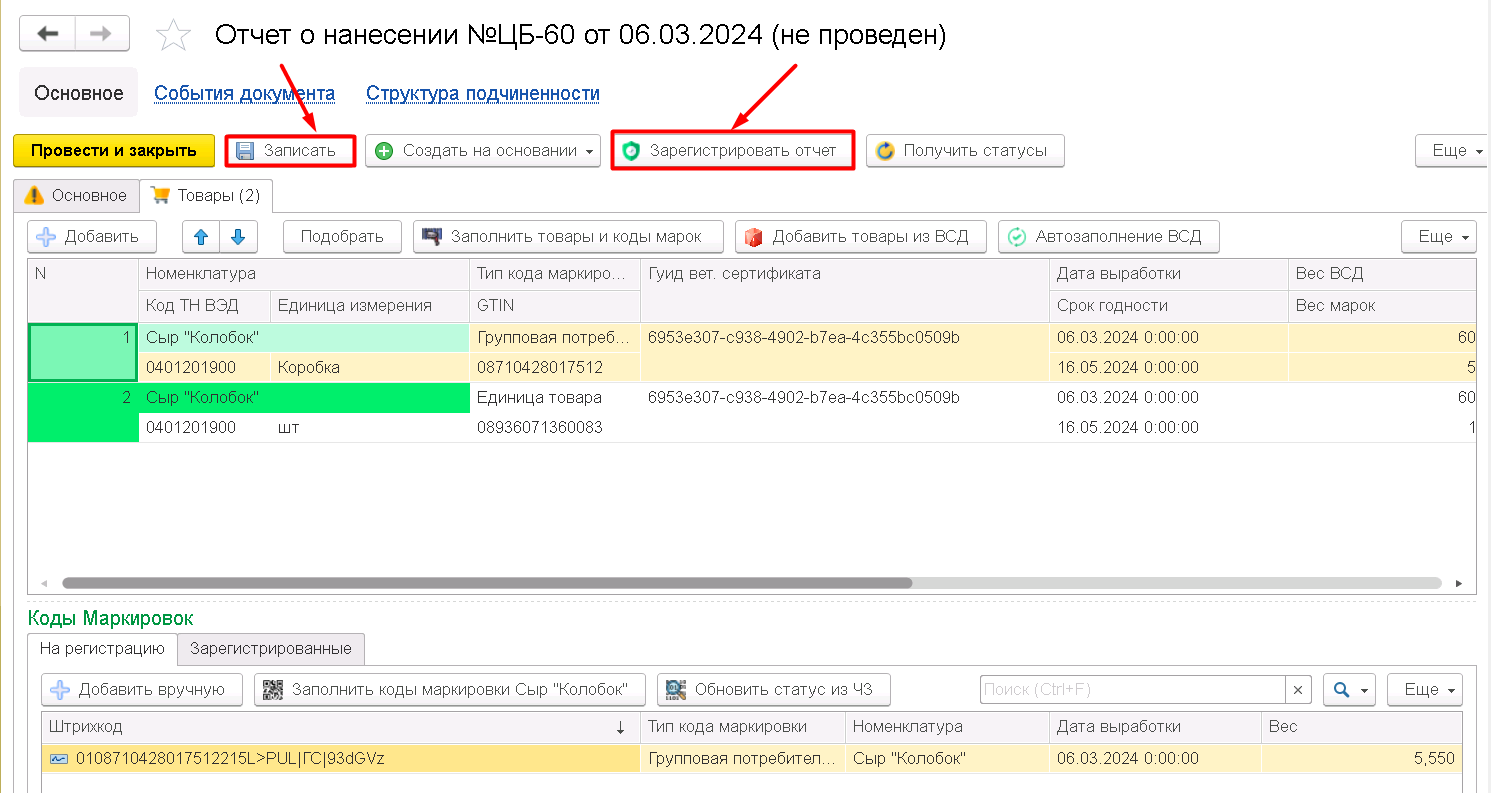Click Вес column header in codes table
The width and height of the screenshot is (1491, 793).
(1361, 727)
